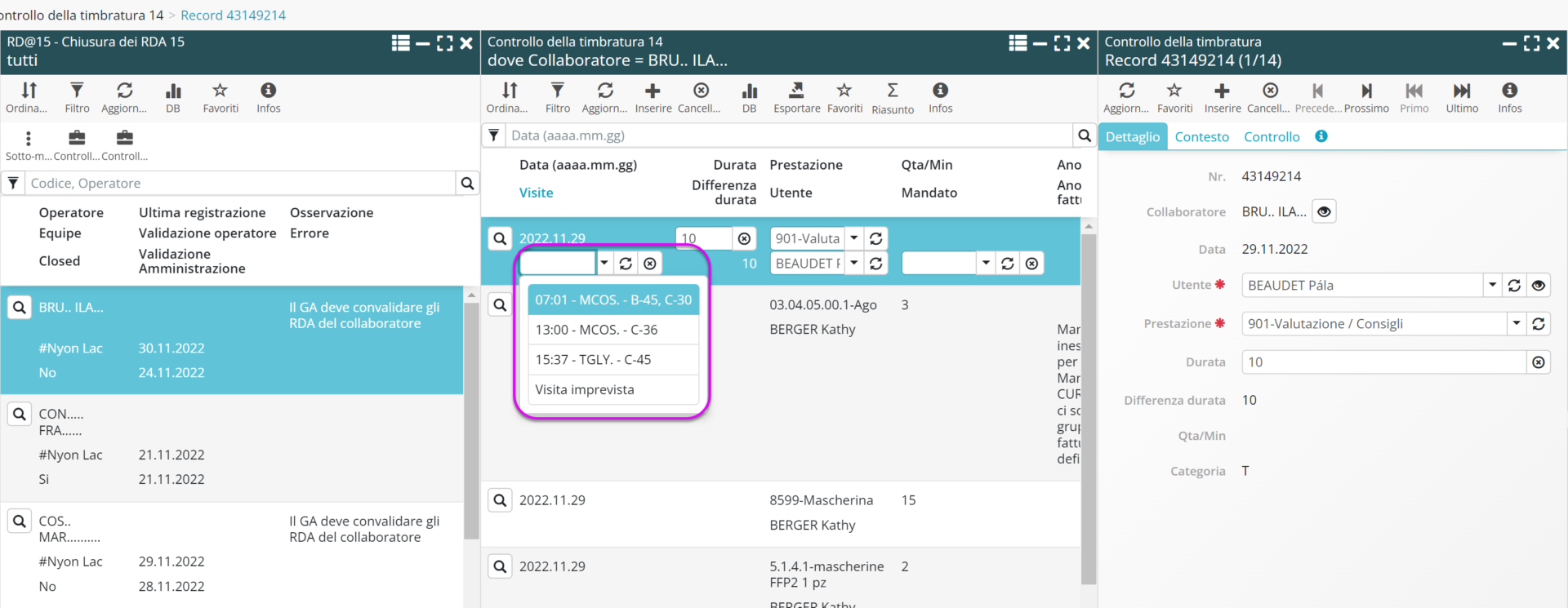Click Filtro icon in left panel toolbar
Image resolution: width=1568 pixels, height=608 pixels.
click(77, 91)
